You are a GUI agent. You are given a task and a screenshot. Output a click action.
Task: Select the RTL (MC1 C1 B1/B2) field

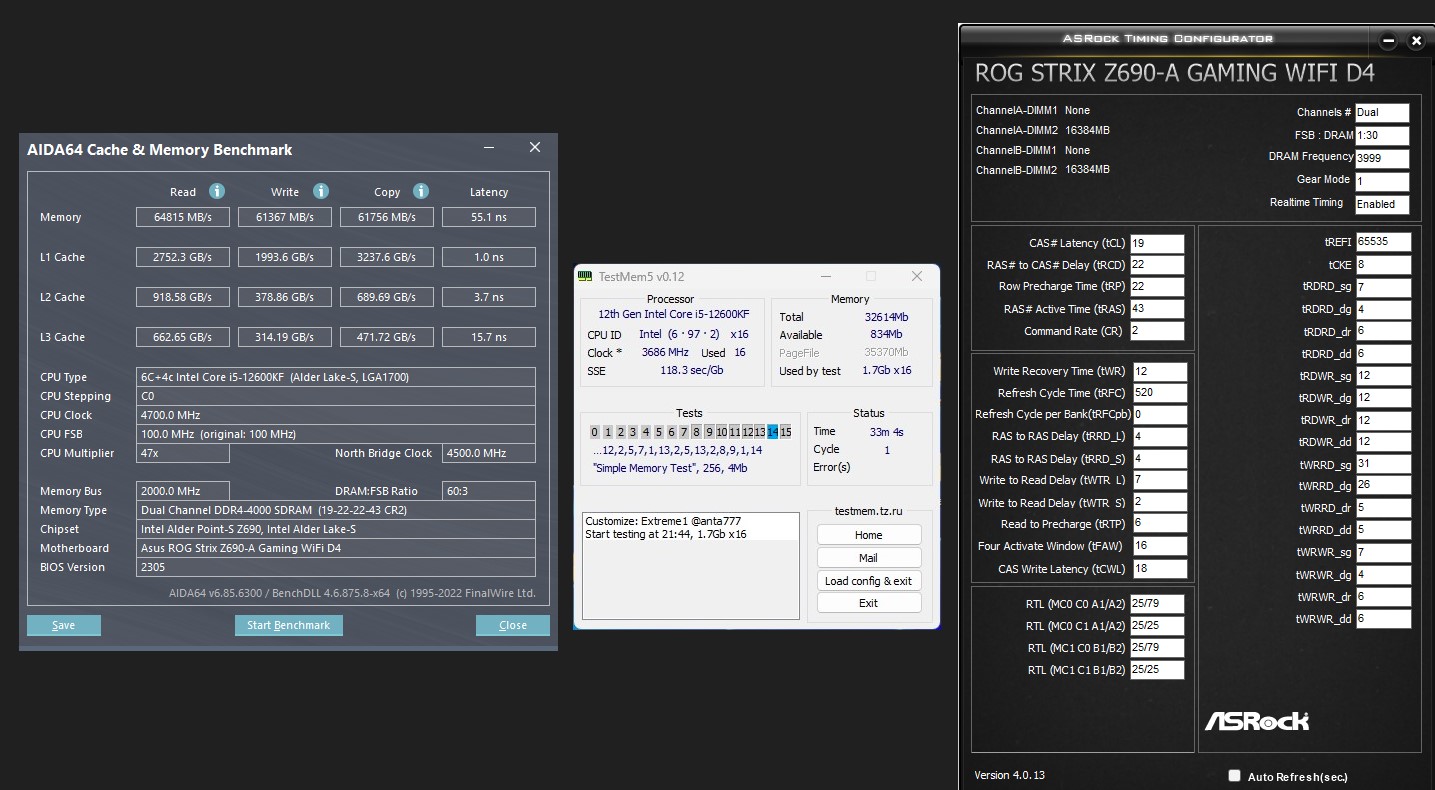tap(1157, 670)
